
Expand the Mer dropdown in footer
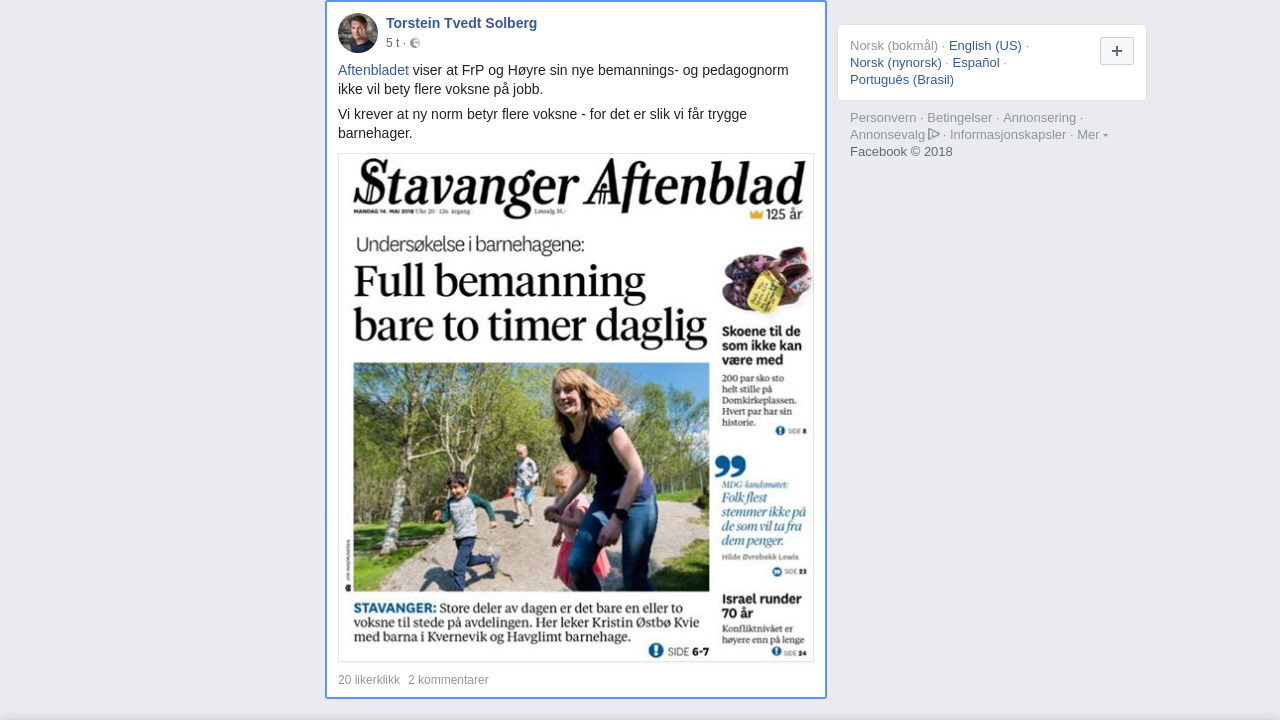click(1092, 135)
